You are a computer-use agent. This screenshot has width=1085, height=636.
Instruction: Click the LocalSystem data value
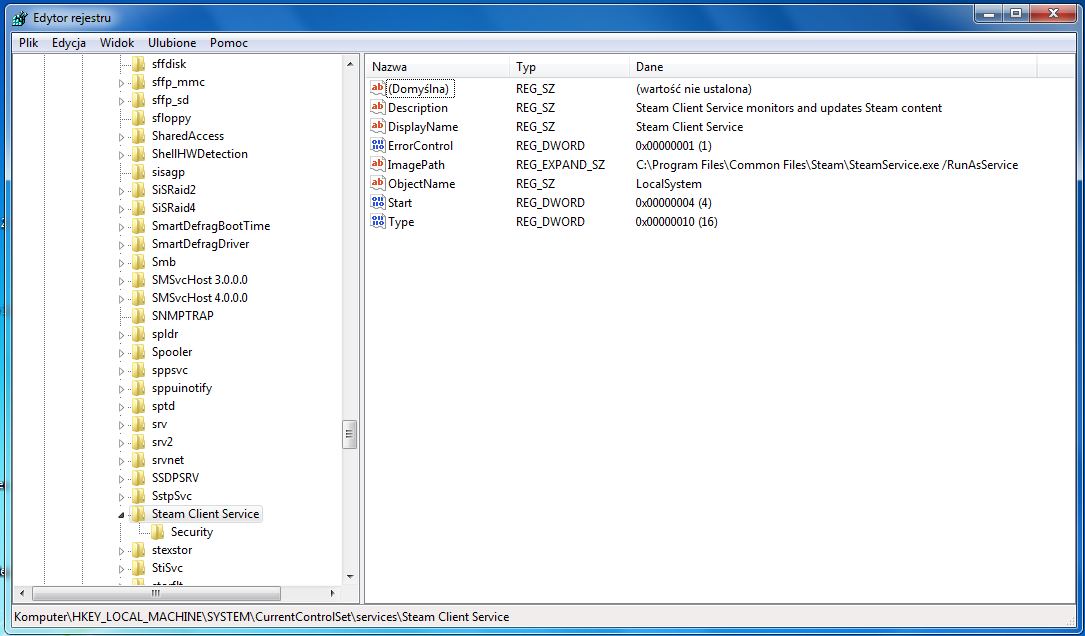click(668, 183)
